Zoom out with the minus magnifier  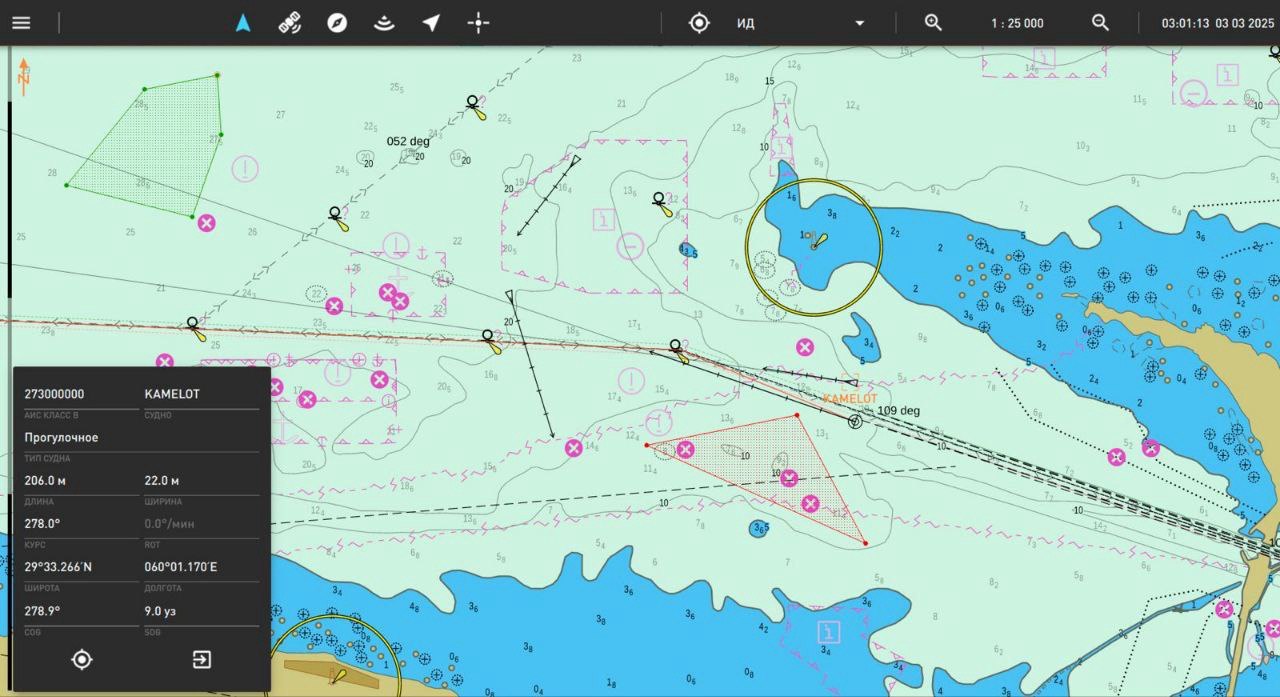point(1100,23)
